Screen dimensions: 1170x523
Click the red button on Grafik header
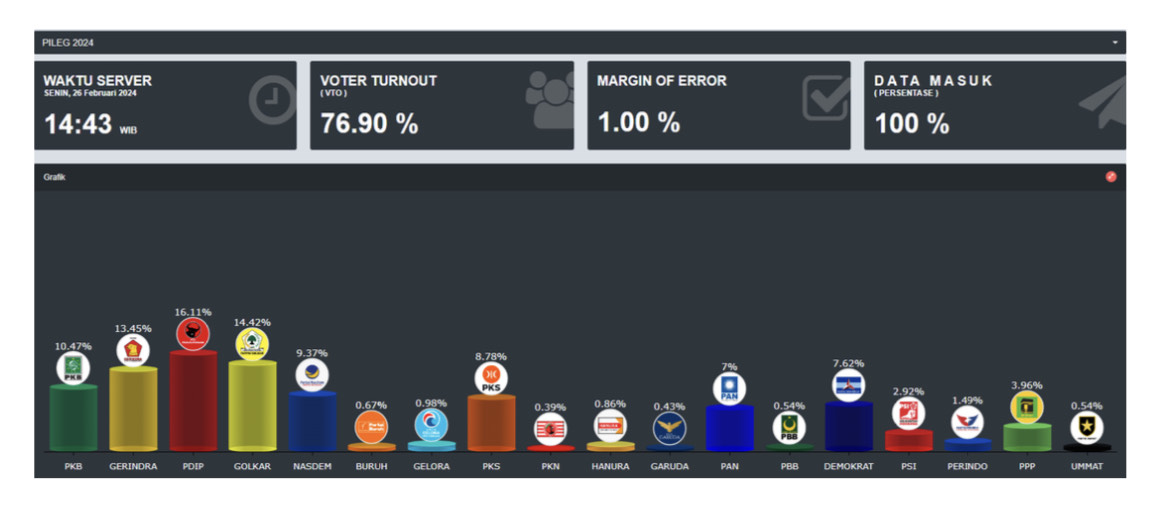tap(1111, 177)
